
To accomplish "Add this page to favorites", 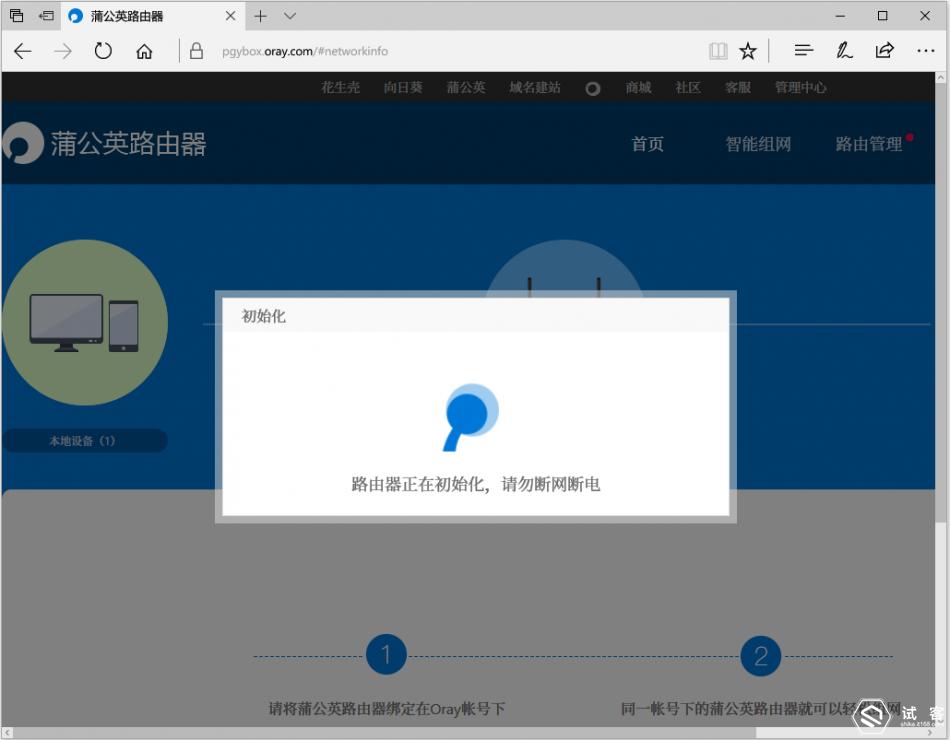I will point(746,50).
